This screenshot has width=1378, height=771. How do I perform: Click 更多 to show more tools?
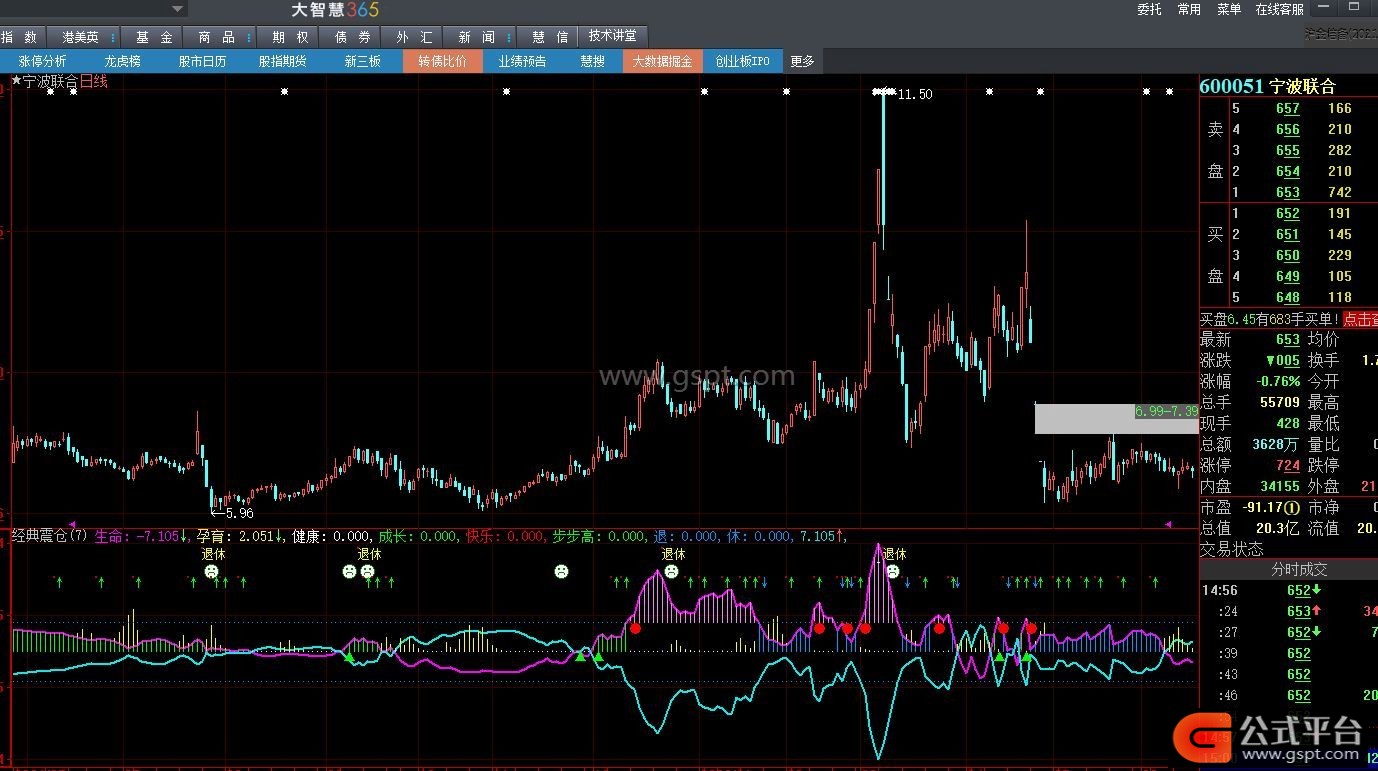point(802,61)
